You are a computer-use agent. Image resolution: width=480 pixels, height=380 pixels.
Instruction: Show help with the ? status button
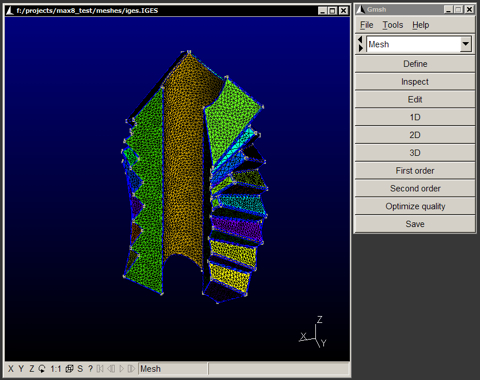pos(90,369)
